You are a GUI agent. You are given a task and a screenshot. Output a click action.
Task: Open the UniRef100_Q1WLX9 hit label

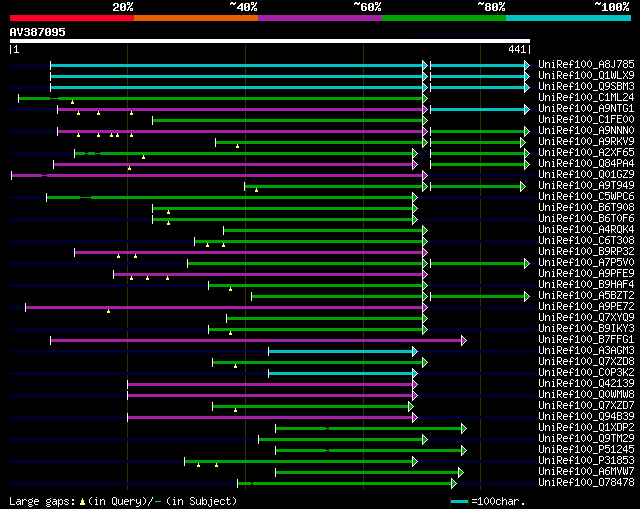(586, 75)
